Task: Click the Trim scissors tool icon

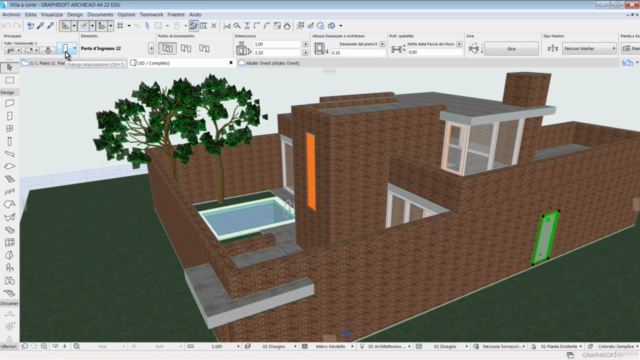Action: [227, 26]
